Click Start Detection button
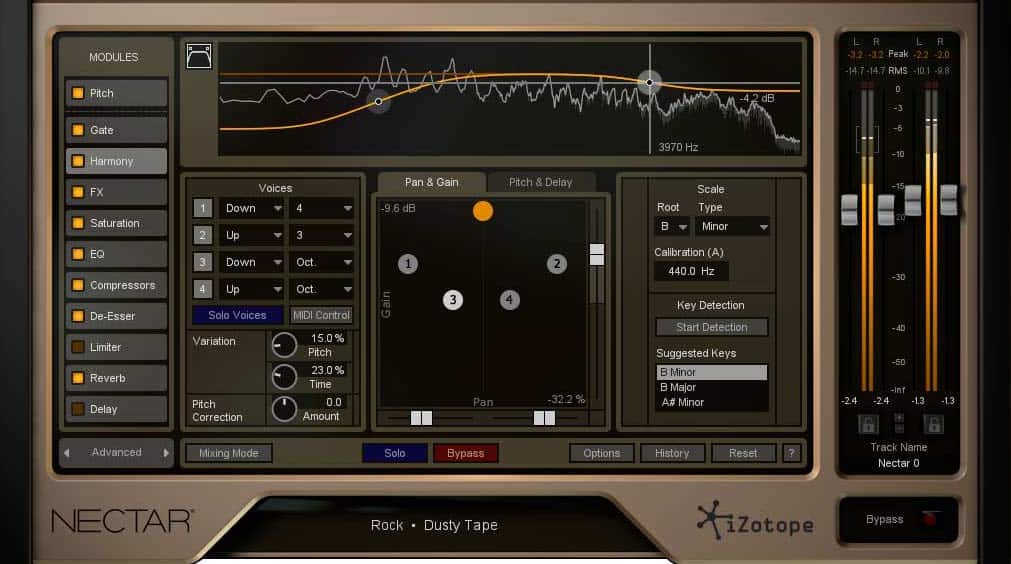 point(712,327)
